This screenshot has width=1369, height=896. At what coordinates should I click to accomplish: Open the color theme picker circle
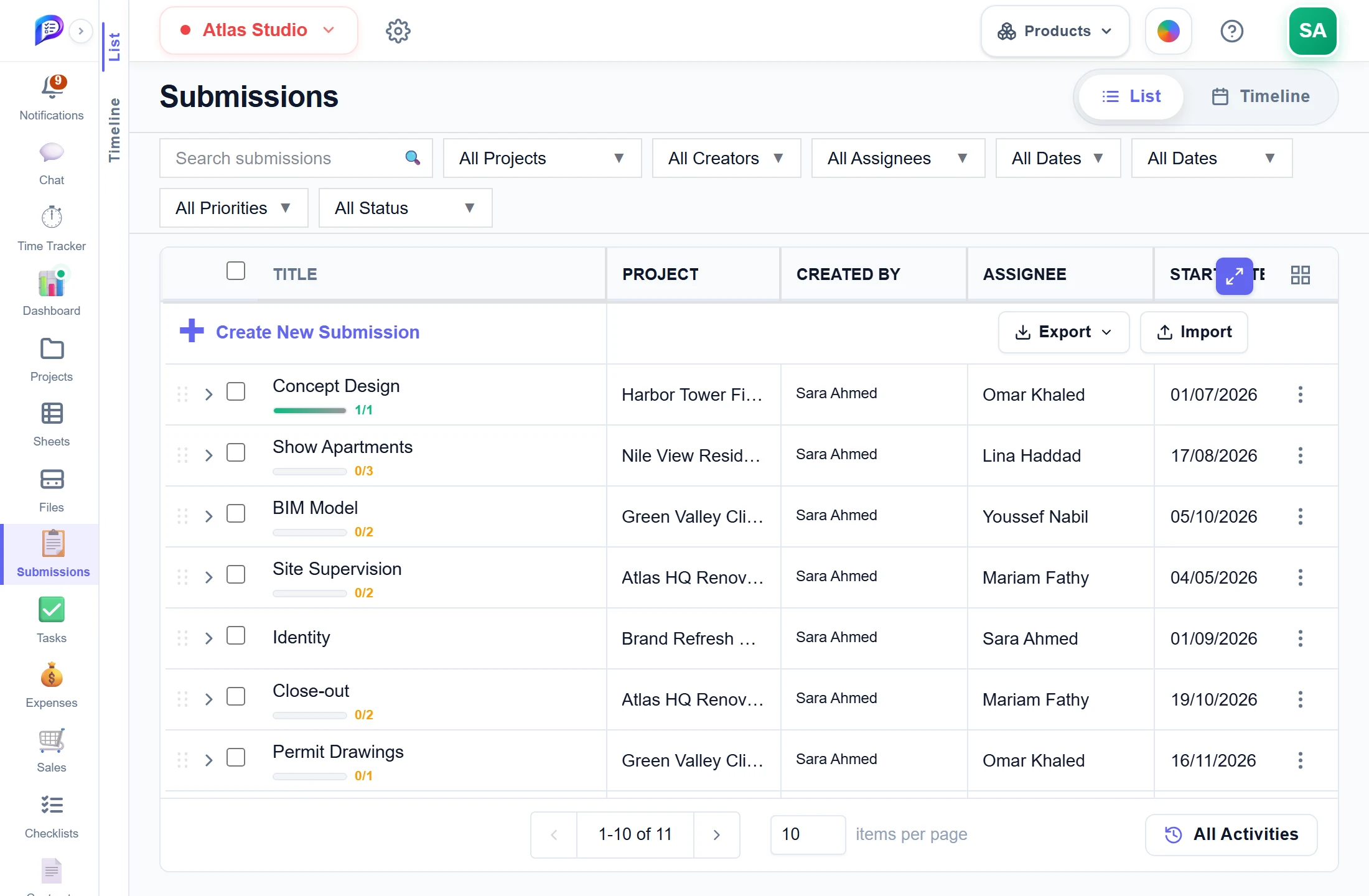pyautogui.click(x=1168, y=31)
